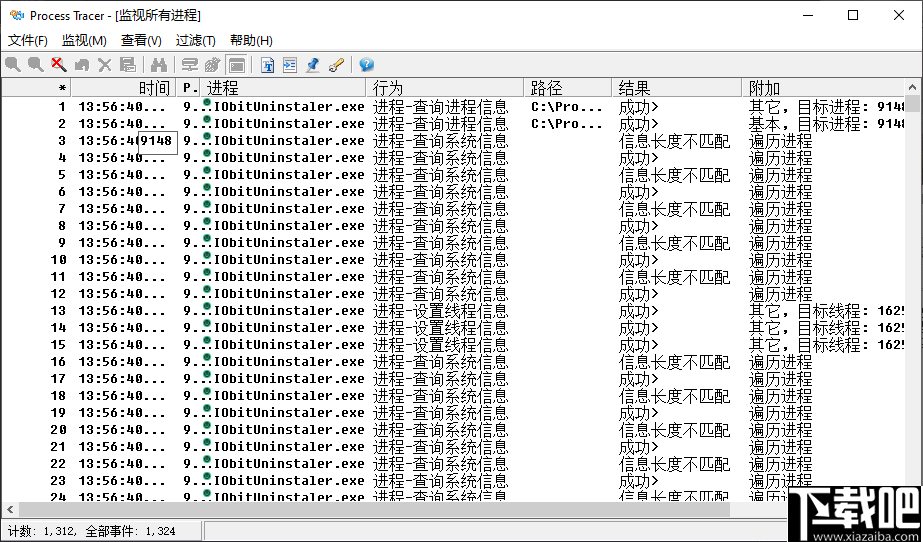
Task: Click 成功> result in row 4
Action: tap(639, 158)
